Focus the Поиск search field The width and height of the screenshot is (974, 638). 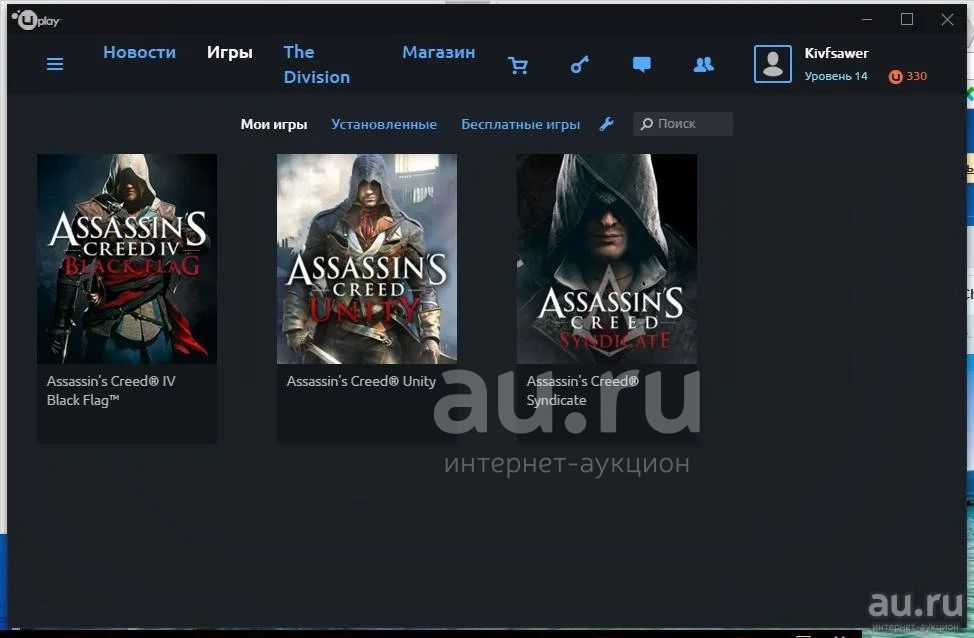click(683, 124)
